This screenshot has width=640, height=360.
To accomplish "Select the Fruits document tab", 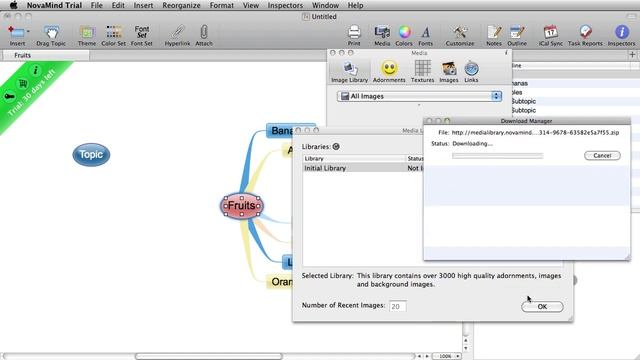I will point(45,56).
